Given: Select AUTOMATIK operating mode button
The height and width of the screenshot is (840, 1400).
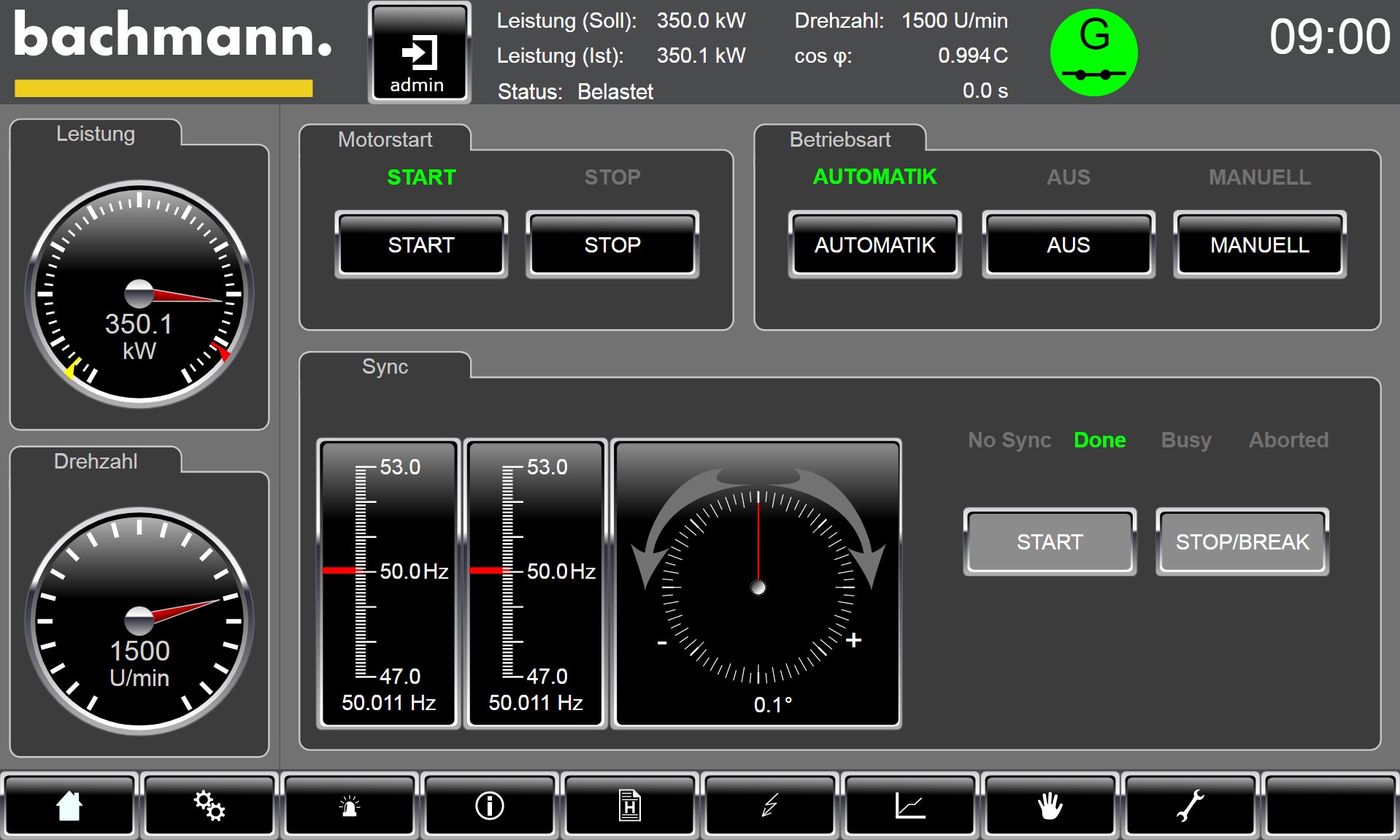Looking at the screenshot, I should (874, 244).
